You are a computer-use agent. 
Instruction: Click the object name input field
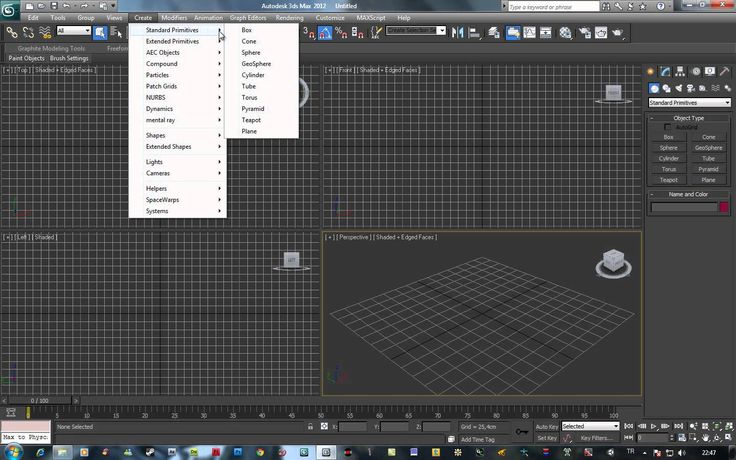coord(683,207)
